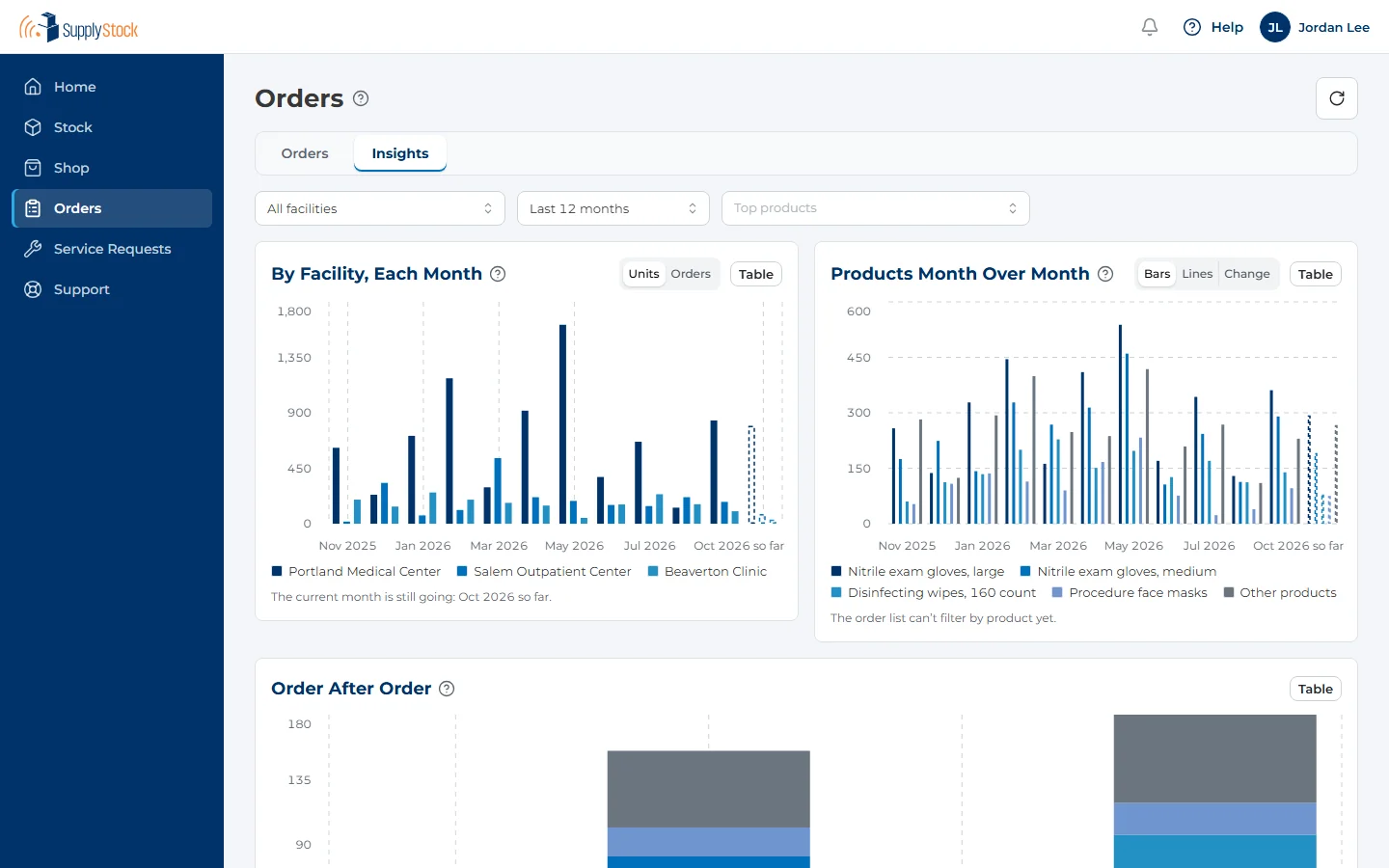Viewport: 1389px width, 868px height.
Task: Toggle Procedure face masks legend
Action: click(x=1130, y=592)
